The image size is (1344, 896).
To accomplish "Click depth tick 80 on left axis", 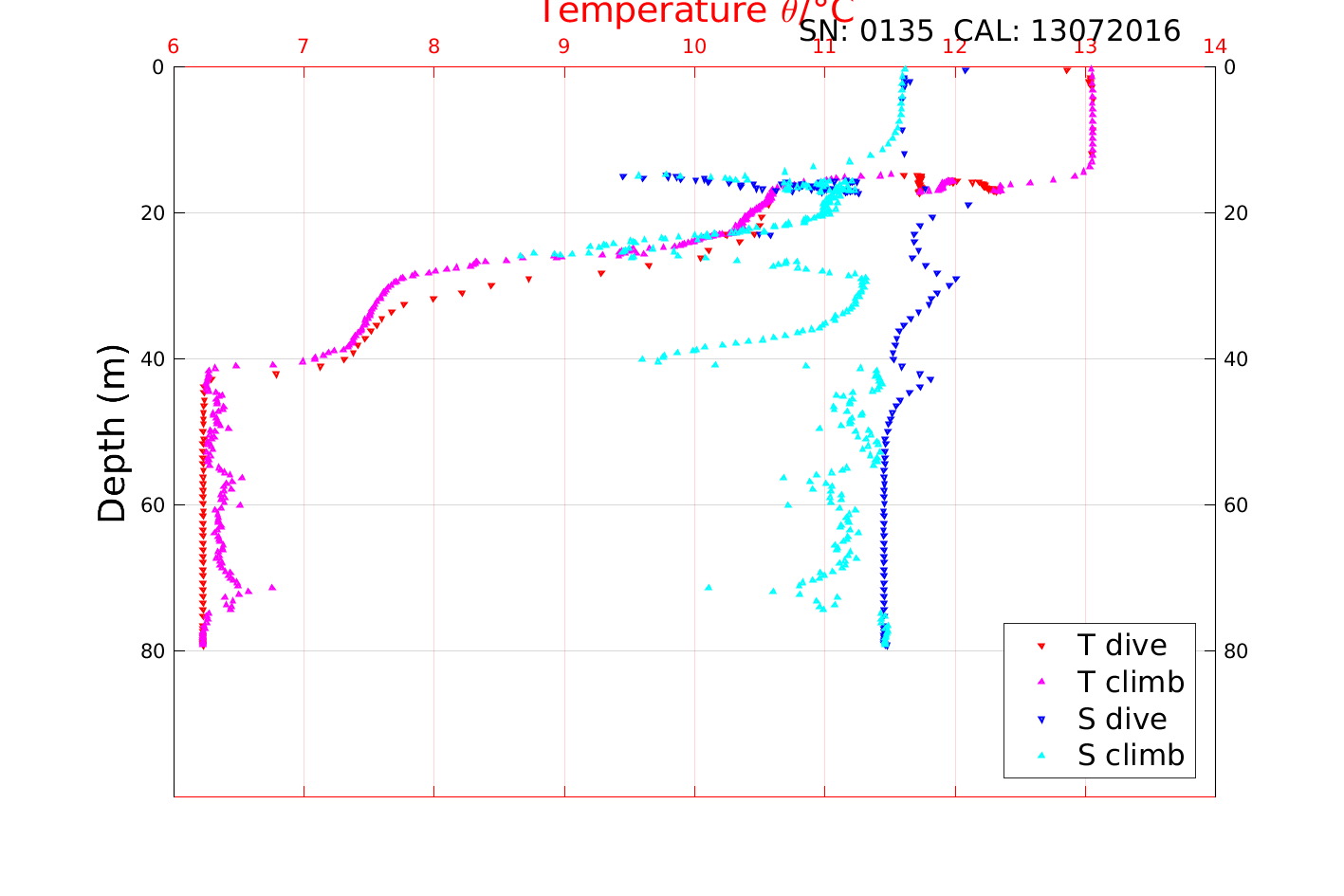I will click(x=152, y=651).
